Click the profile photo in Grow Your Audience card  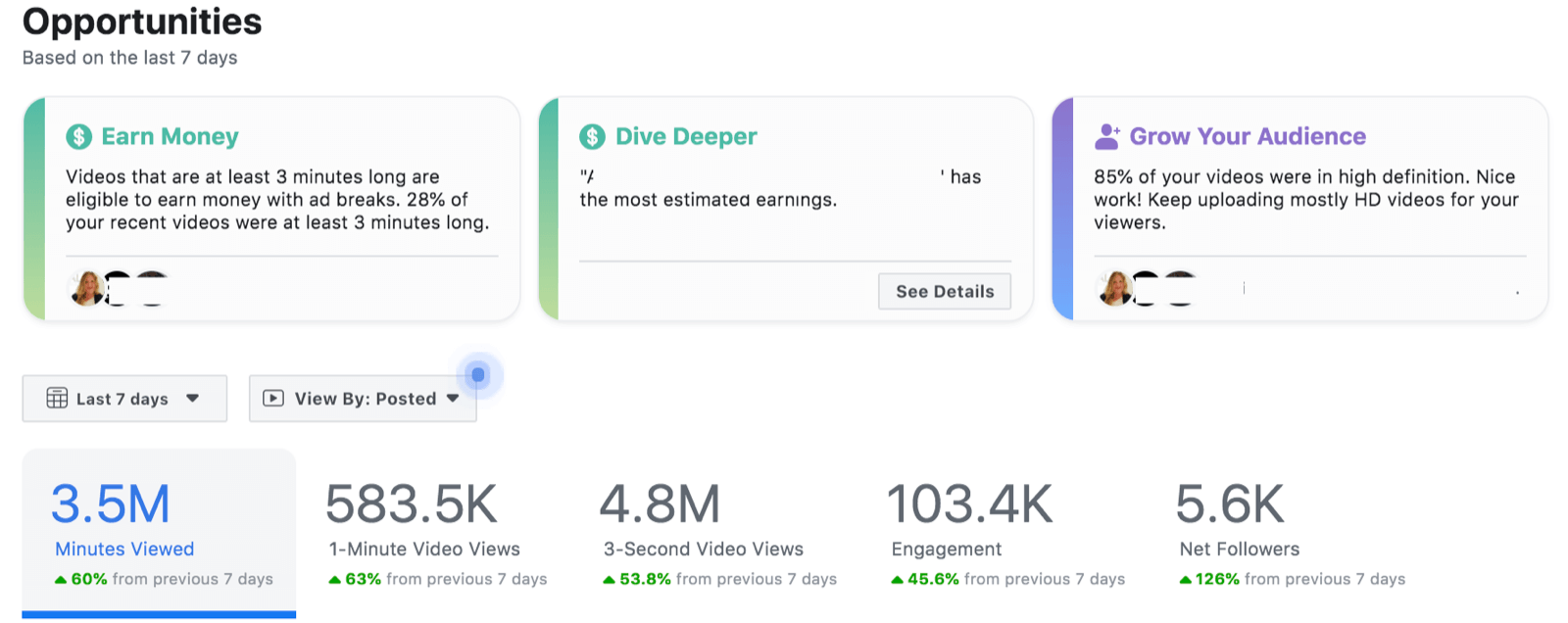point(1113,288)
